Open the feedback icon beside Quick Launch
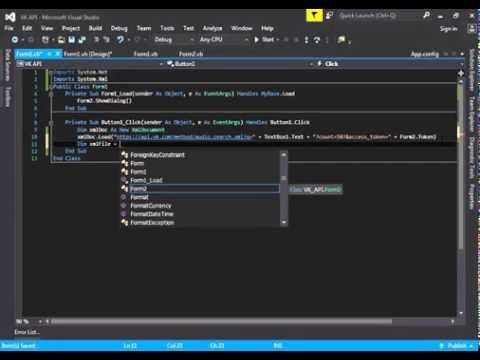Image resolution: width=480 pixels, height=360 pixels. click(x=329, y=15)
